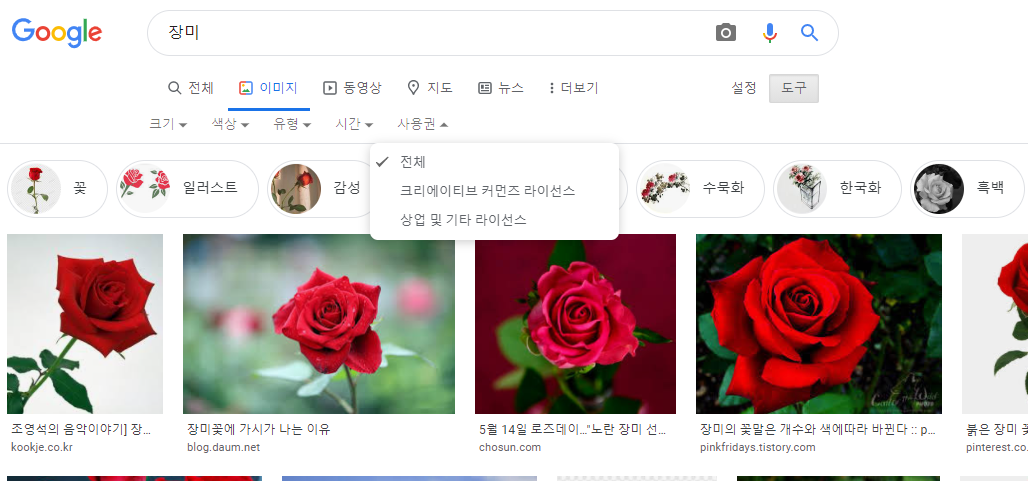1028x481 pixels.
Task: Open the 뉴스 tab
Action: [x=501, y=88]
